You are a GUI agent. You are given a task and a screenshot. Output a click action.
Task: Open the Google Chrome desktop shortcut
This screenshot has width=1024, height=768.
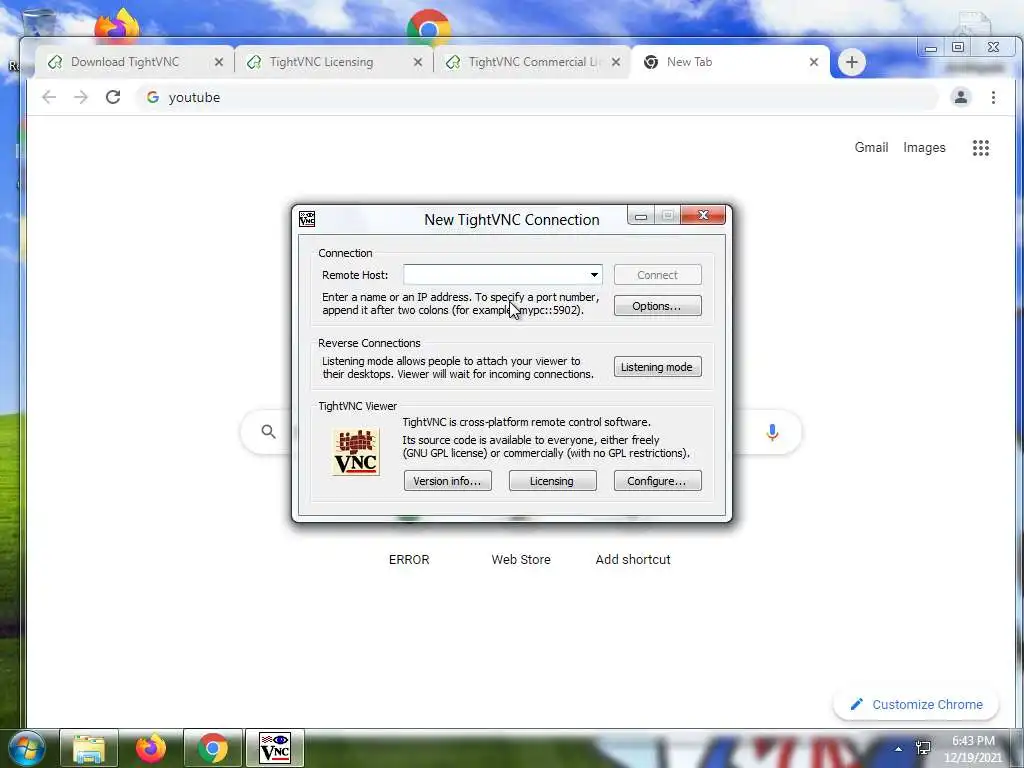(428, 27)
